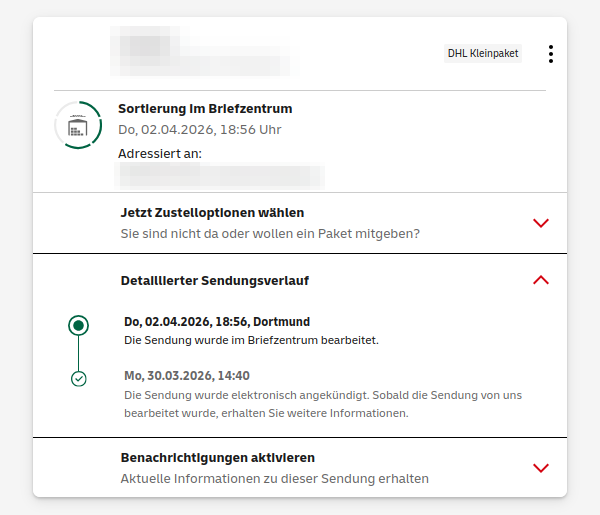Click the blurred recipient address line
Image resolution: width=600 pixels, height=515 pixels.
[x=221, y=176]
